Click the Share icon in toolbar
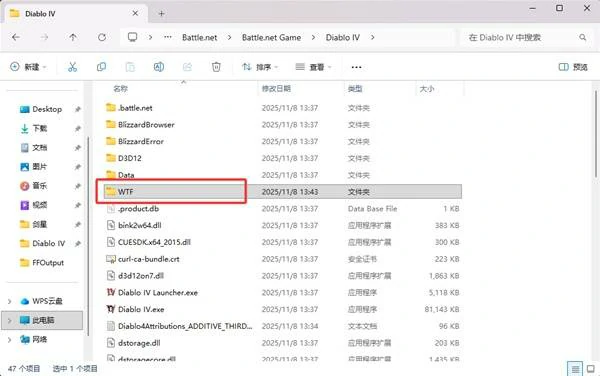 (187, 67)
